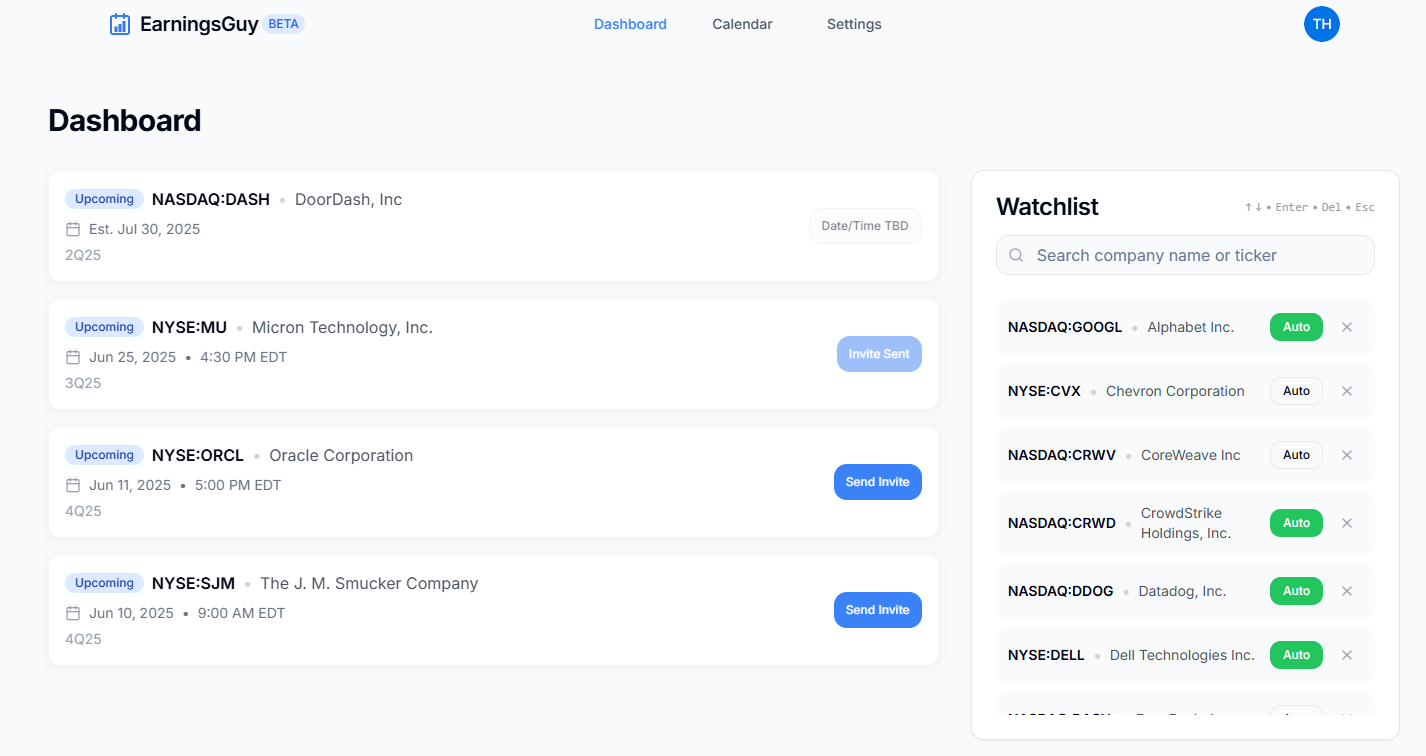Click the Upcoming badge on Smucker card

coord(104,583)
